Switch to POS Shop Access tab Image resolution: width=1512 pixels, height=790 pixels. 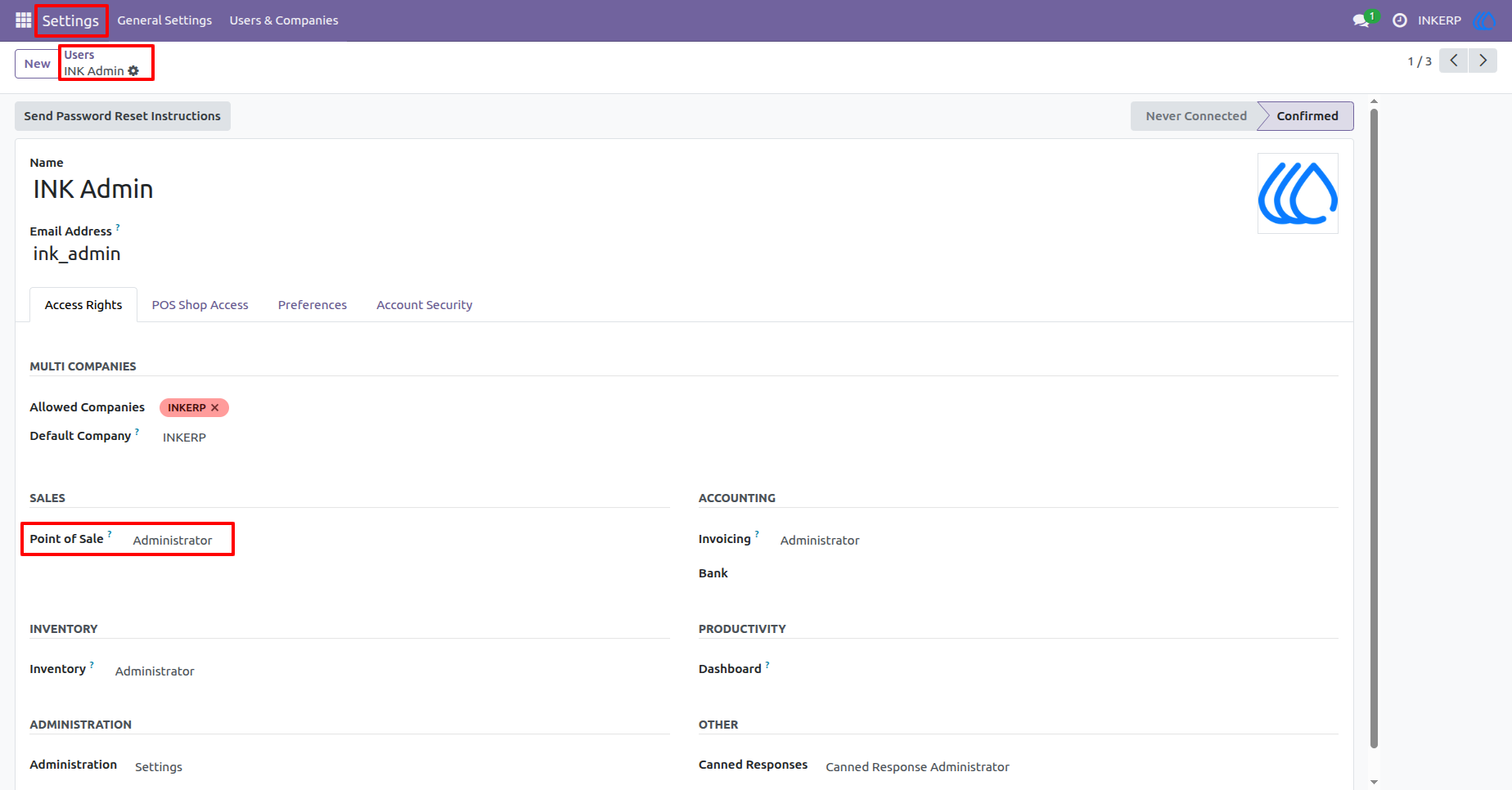[x=200, y=305]
